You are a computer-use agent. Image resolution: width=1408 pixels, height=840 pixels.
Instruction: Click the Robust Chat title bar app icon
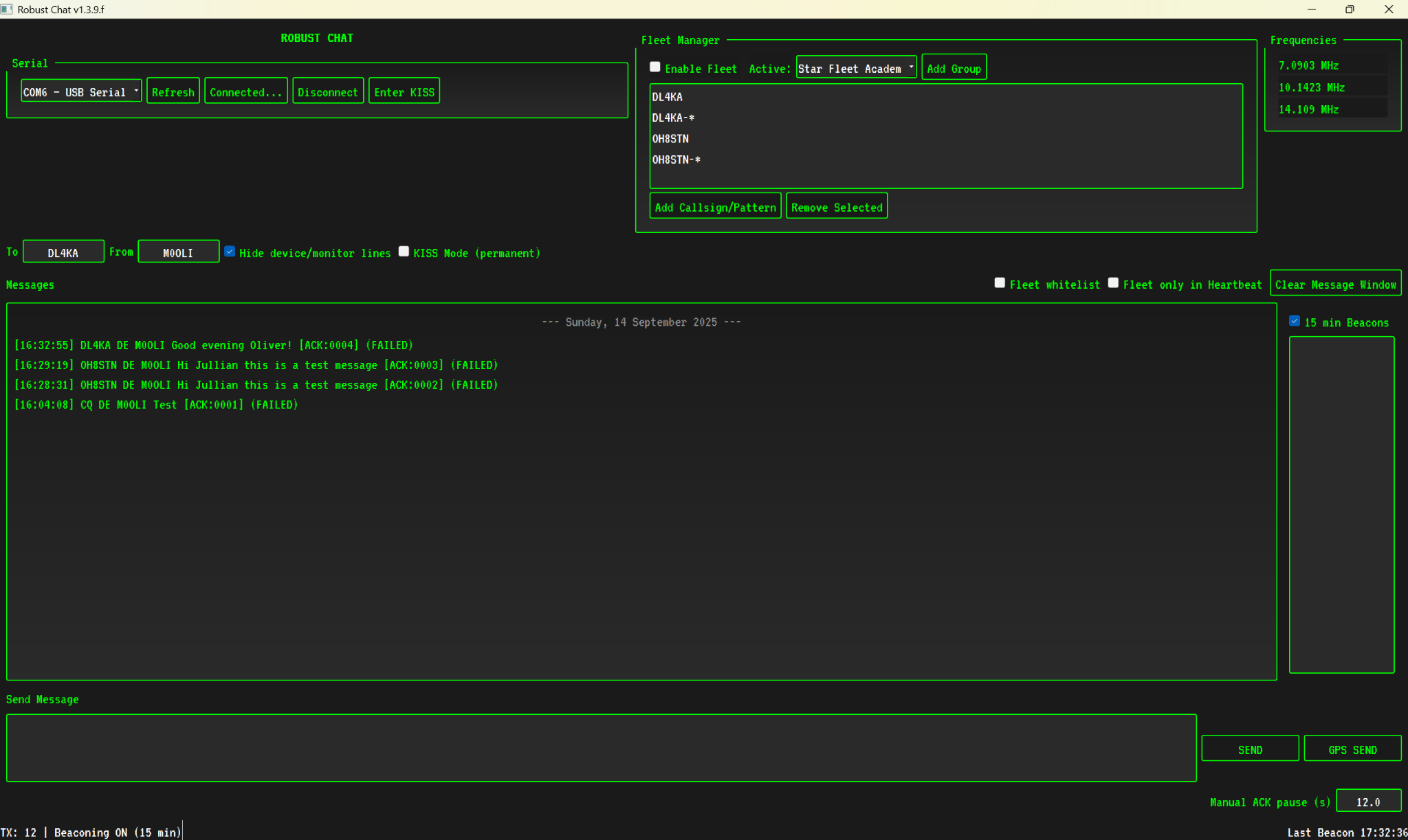7,9
